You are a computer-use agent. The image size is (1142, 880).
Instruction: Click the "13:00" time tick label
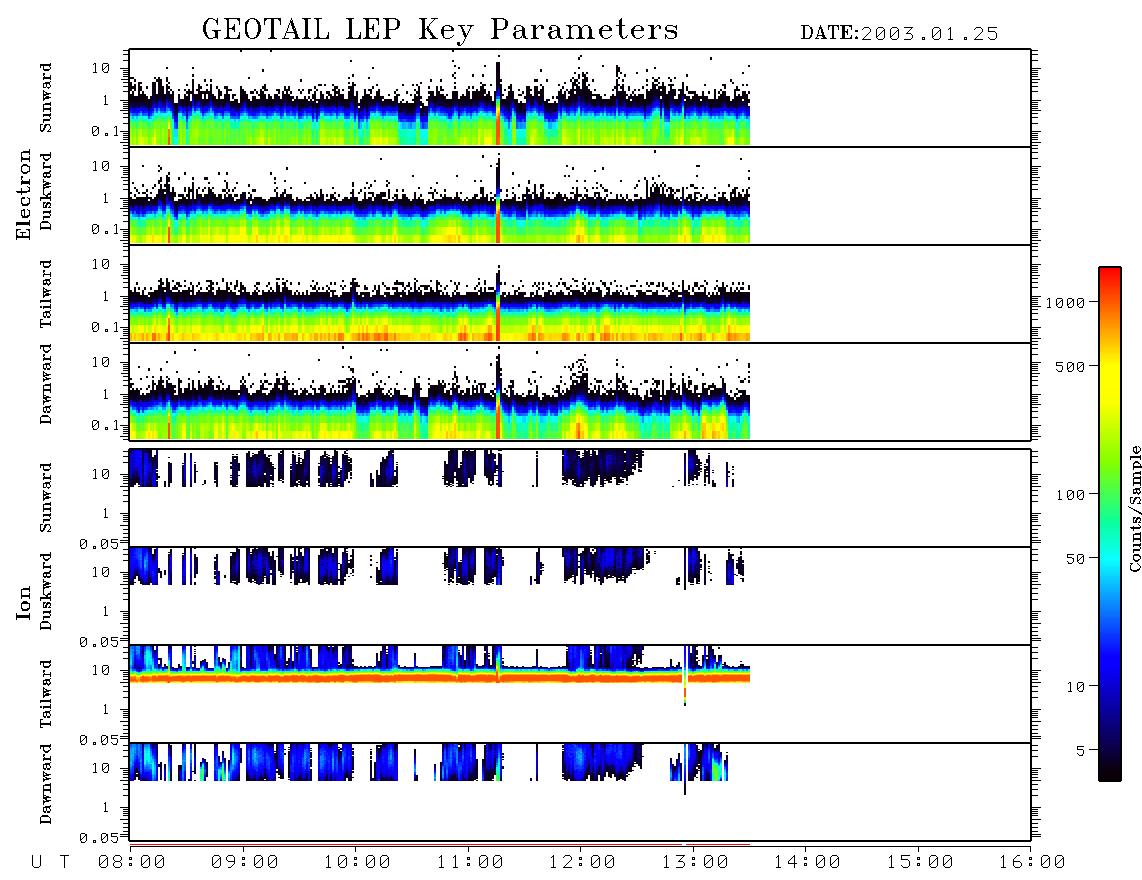pos(695,862)
